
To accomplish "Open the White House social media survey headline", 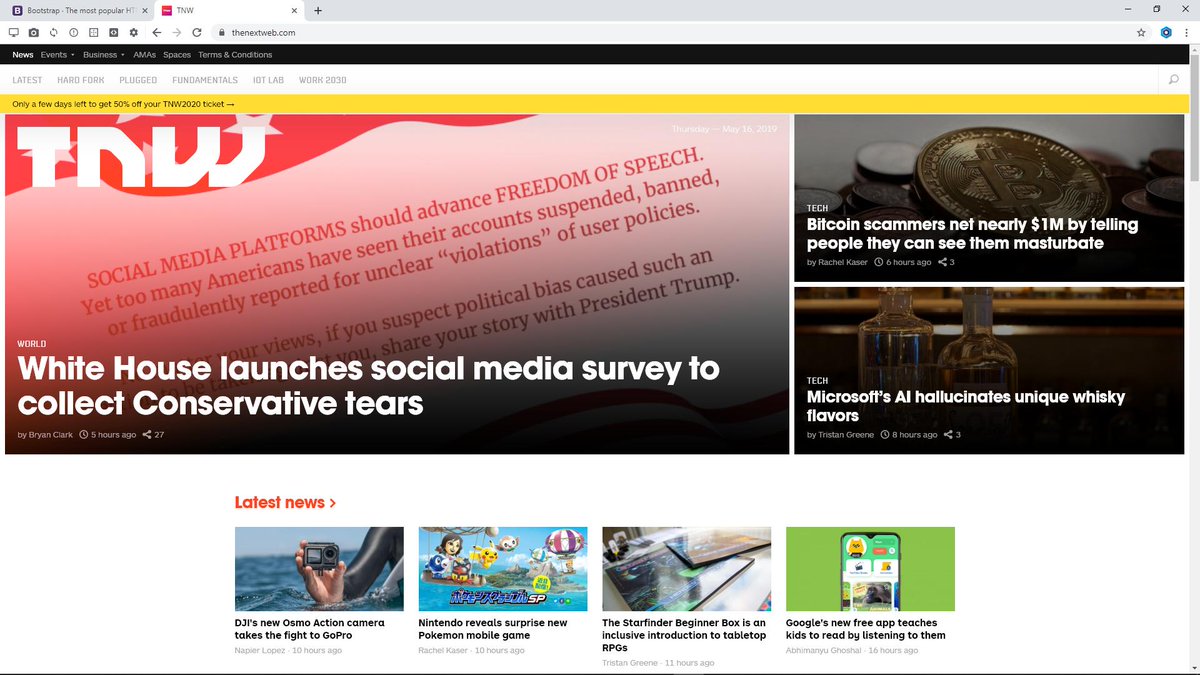I will (x=368, y=386).
